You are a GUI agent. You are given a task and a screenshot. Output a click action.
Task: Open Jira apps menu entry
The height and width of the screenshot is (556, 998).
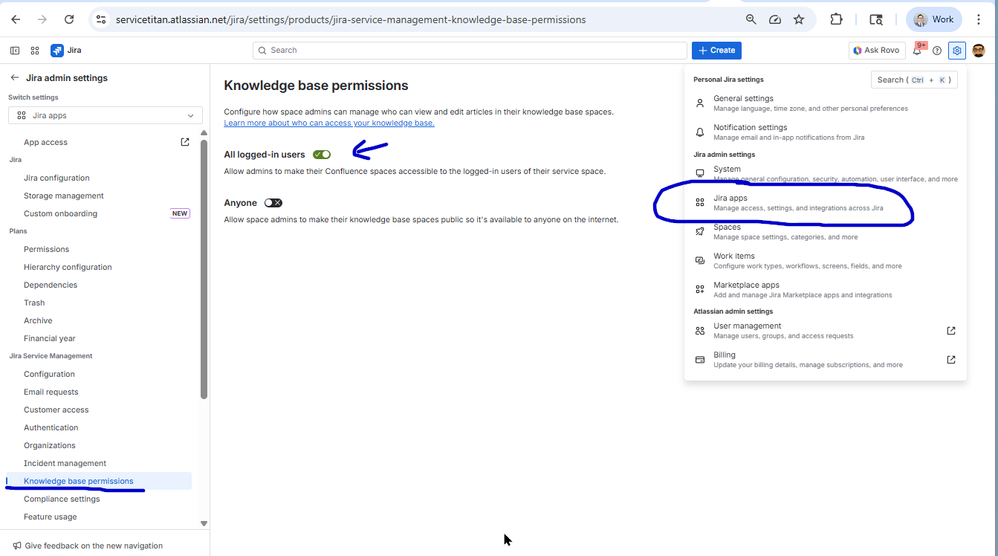(825, 202)
